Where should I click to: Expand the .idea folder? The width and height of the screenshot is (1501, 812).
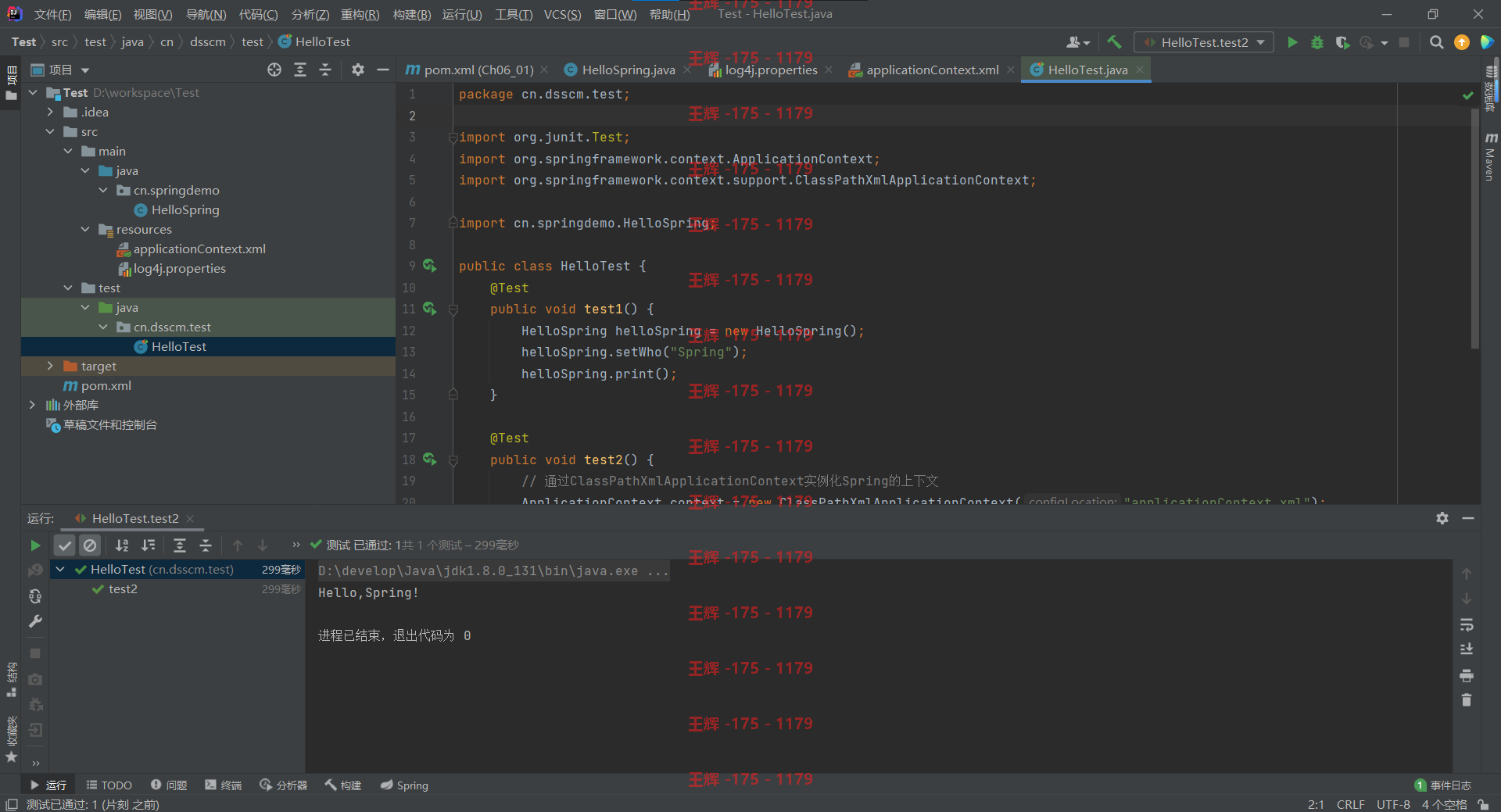(x=50, y=112)
